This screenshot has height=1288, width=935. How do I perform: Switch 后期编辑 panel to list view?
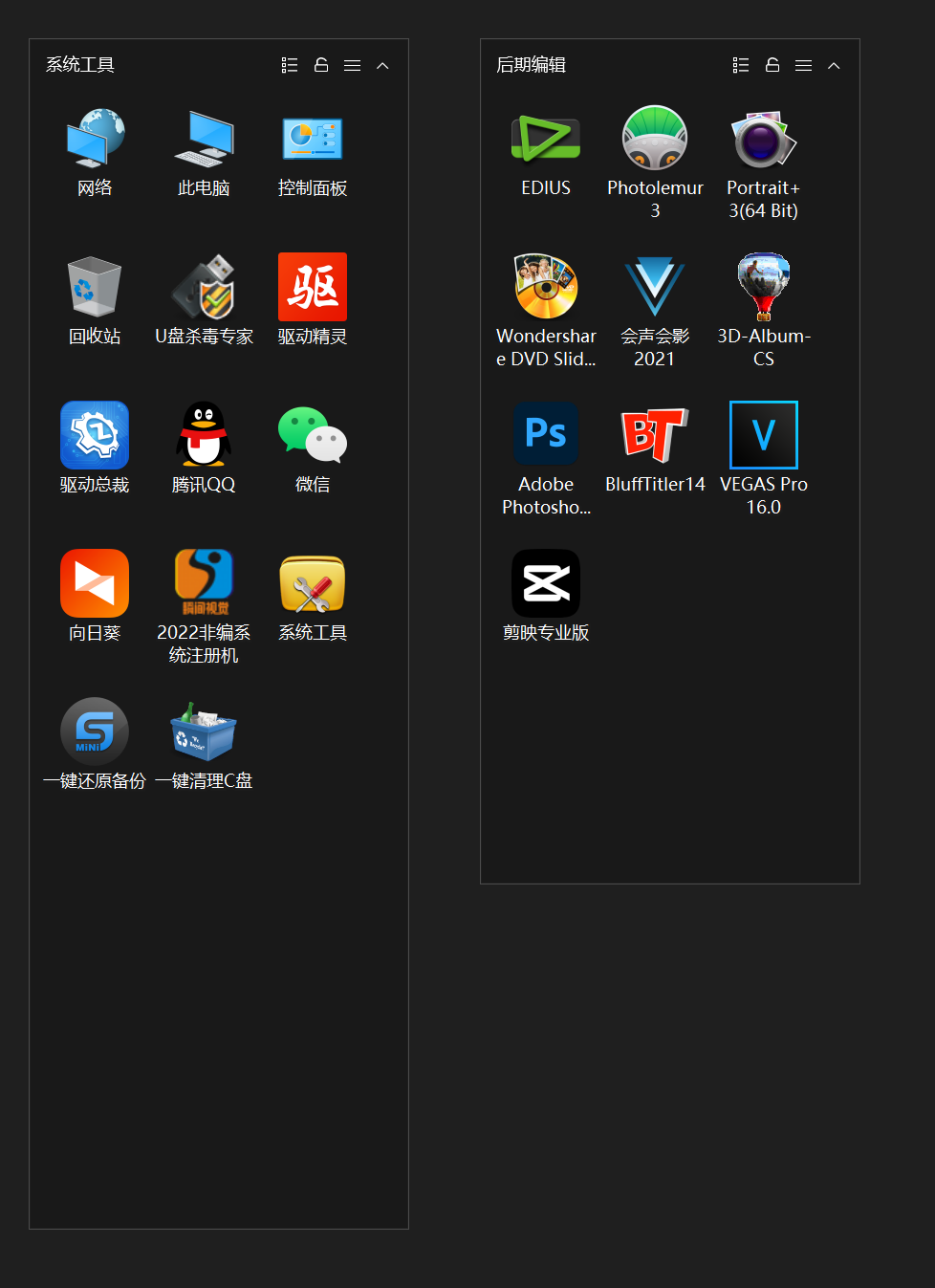tap(741, 65)
